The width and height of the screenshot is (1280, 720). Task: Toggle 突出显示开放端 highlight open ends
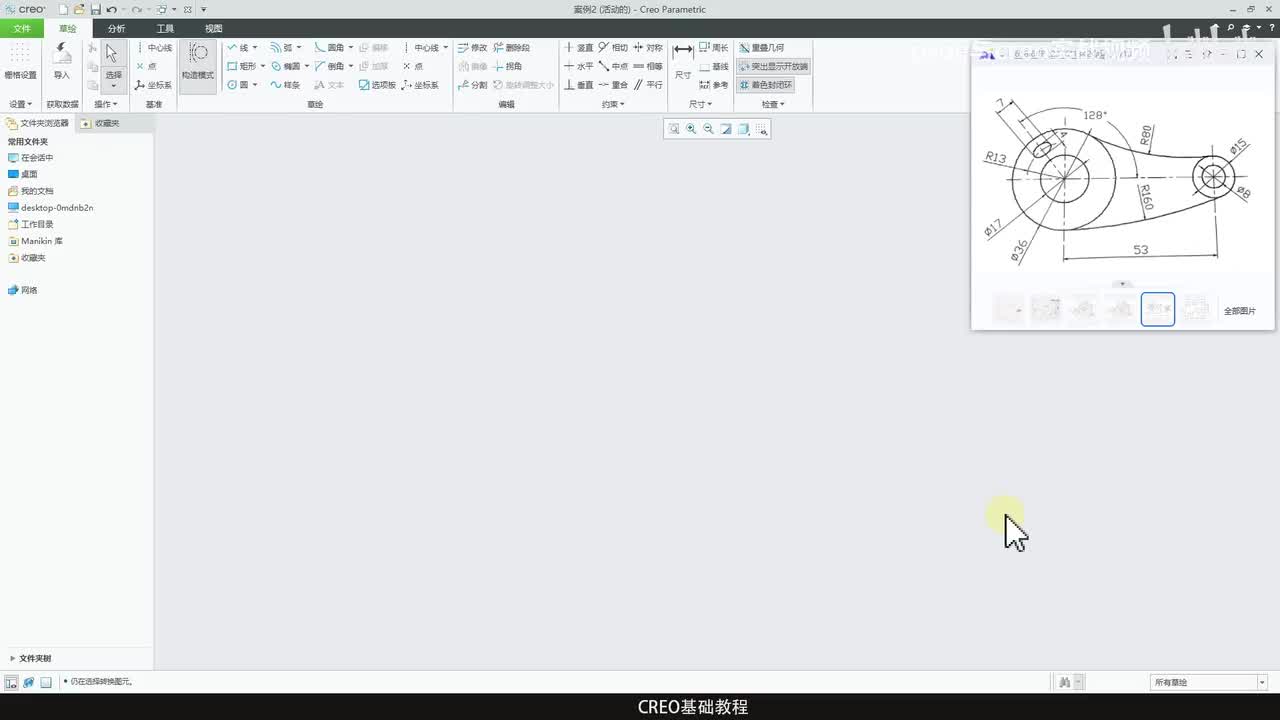click(773, 66)
